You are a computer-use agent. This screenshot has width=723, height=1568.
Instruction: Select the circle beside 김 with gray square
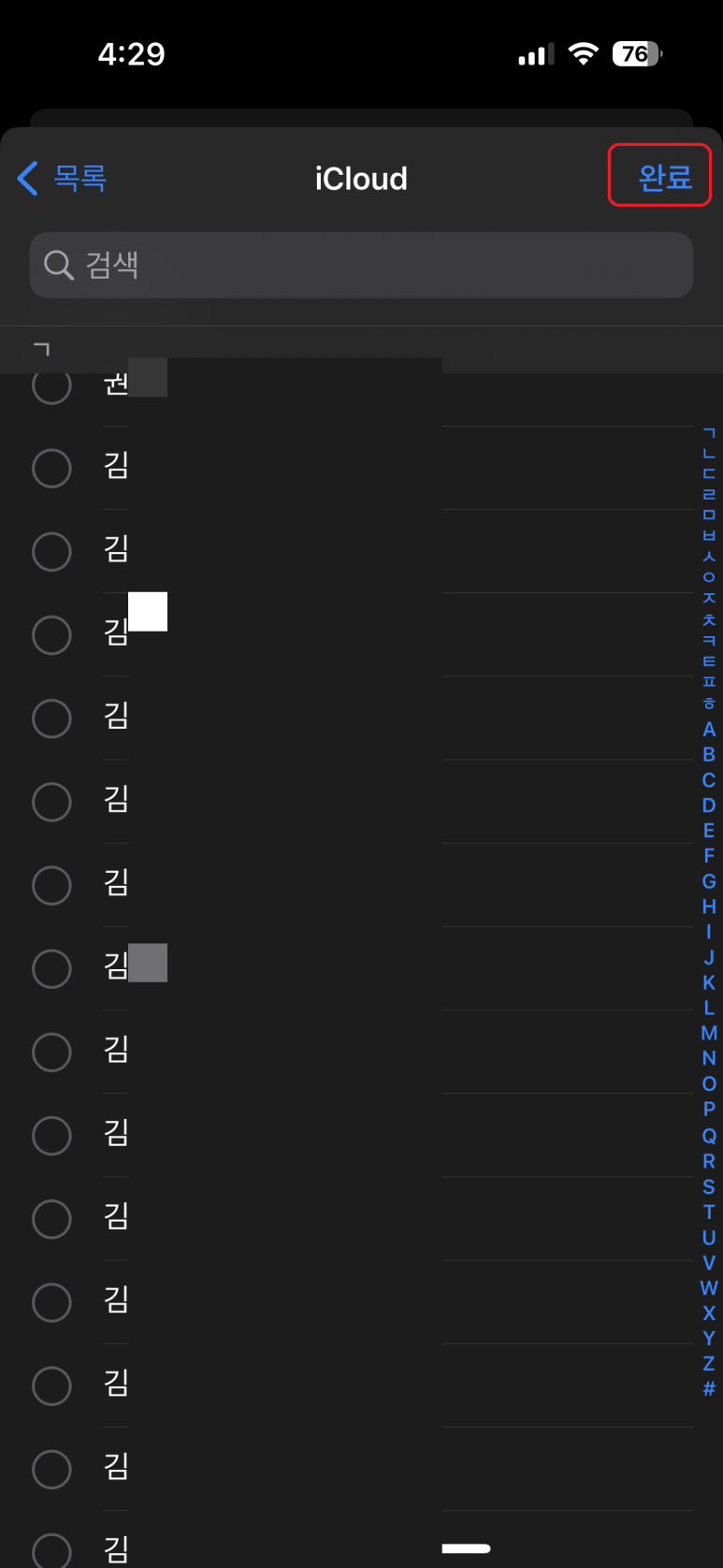point(51,969)
